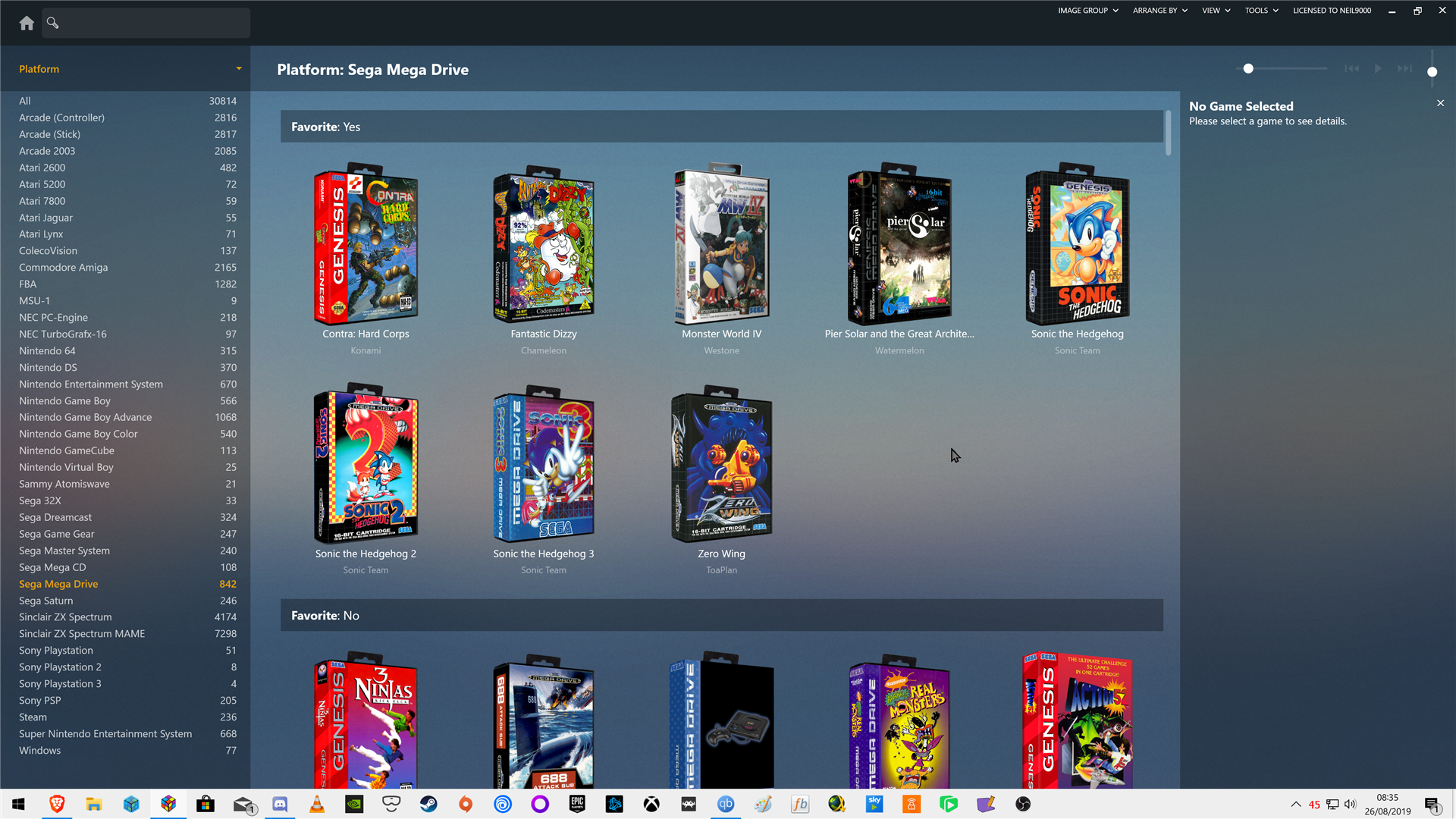This screenshot has width=1456, height=819.
Task: Click Licensed to NEIL9000 label
Action: coord(1332,11)
